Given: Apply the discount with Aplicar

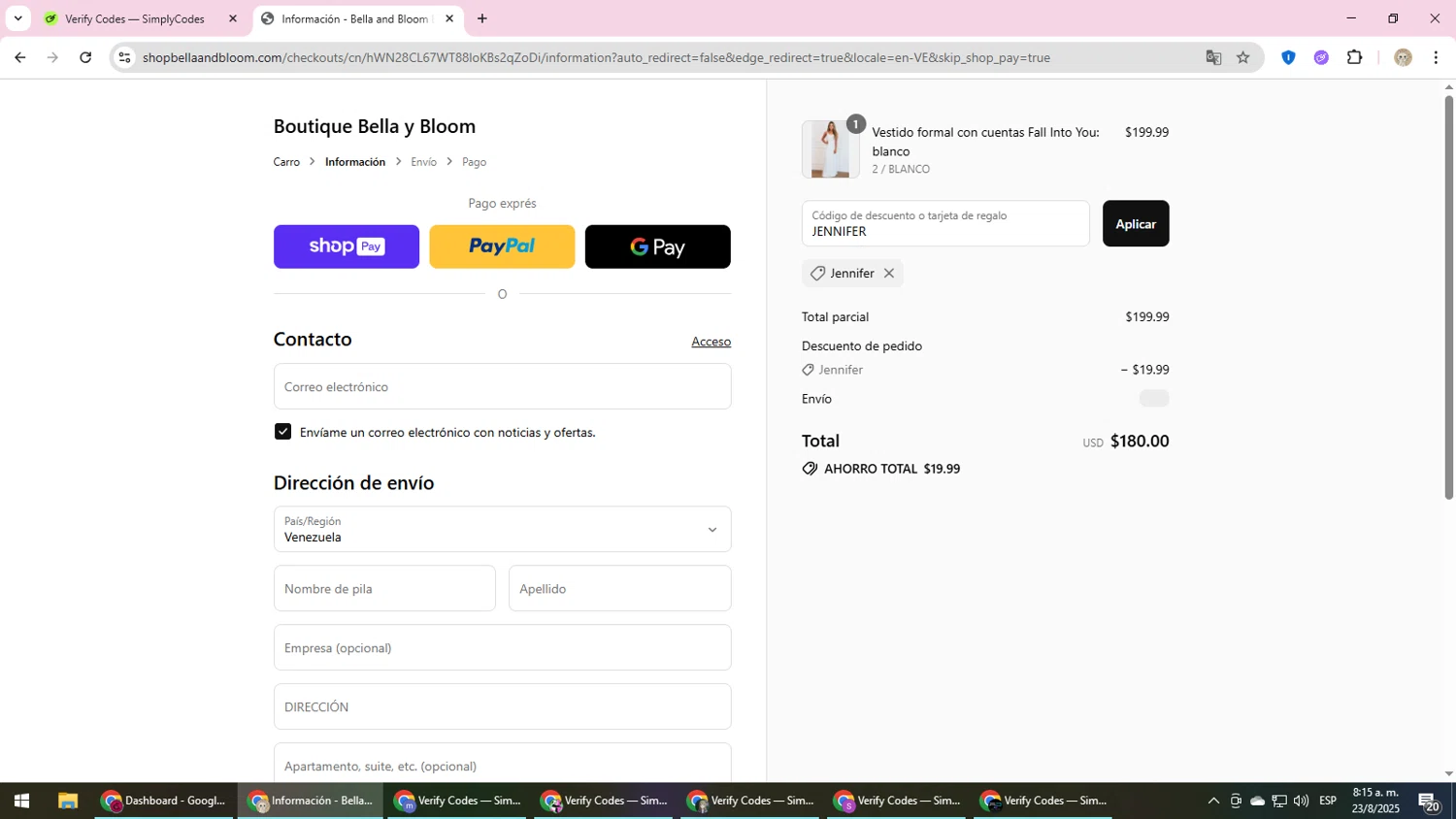Looking at the screenshot, I should coord(1136,223).
